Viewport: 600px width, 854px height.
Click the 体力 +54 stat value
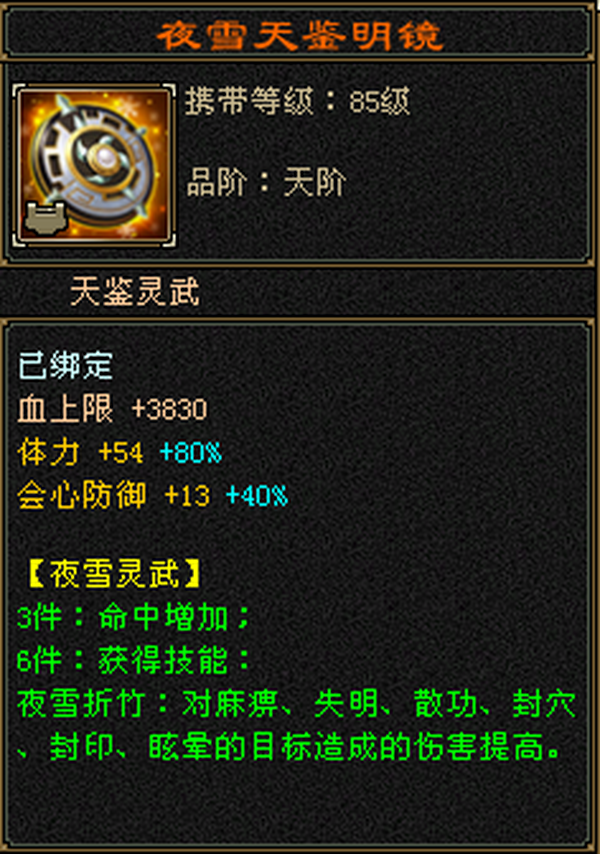[x=81, y=453]
